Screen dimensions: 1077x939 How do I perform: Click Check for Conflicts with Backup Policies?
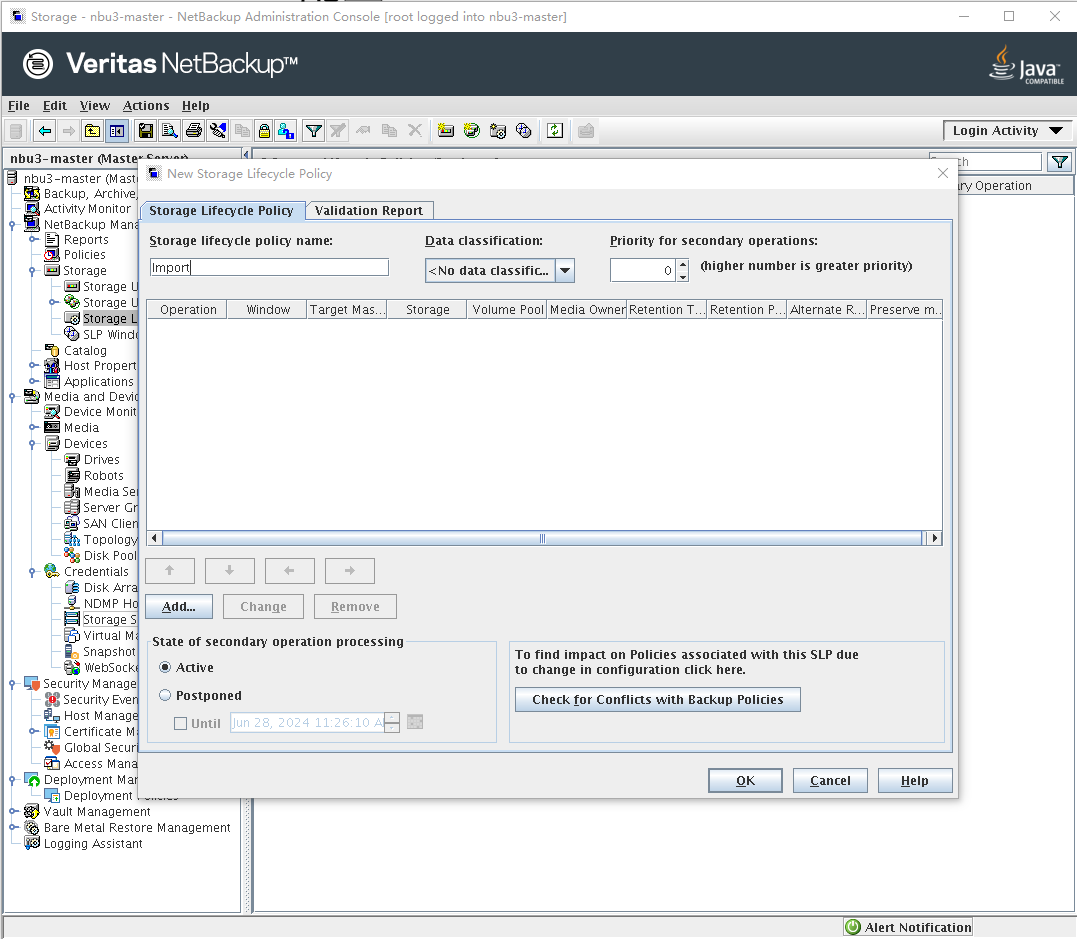[657, 700]
